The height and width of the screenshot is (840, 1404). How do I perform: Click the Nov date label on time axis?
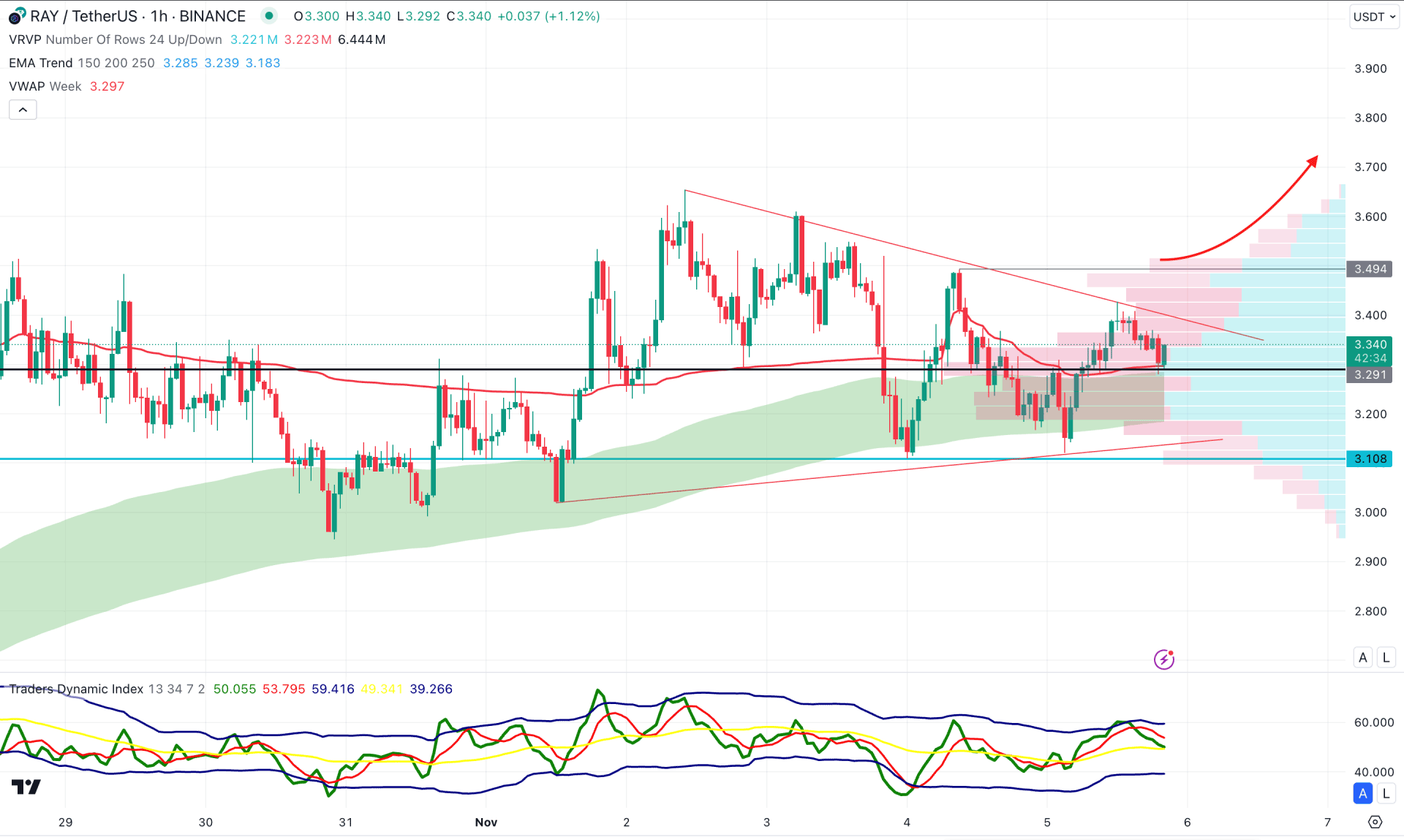(486, 822)
